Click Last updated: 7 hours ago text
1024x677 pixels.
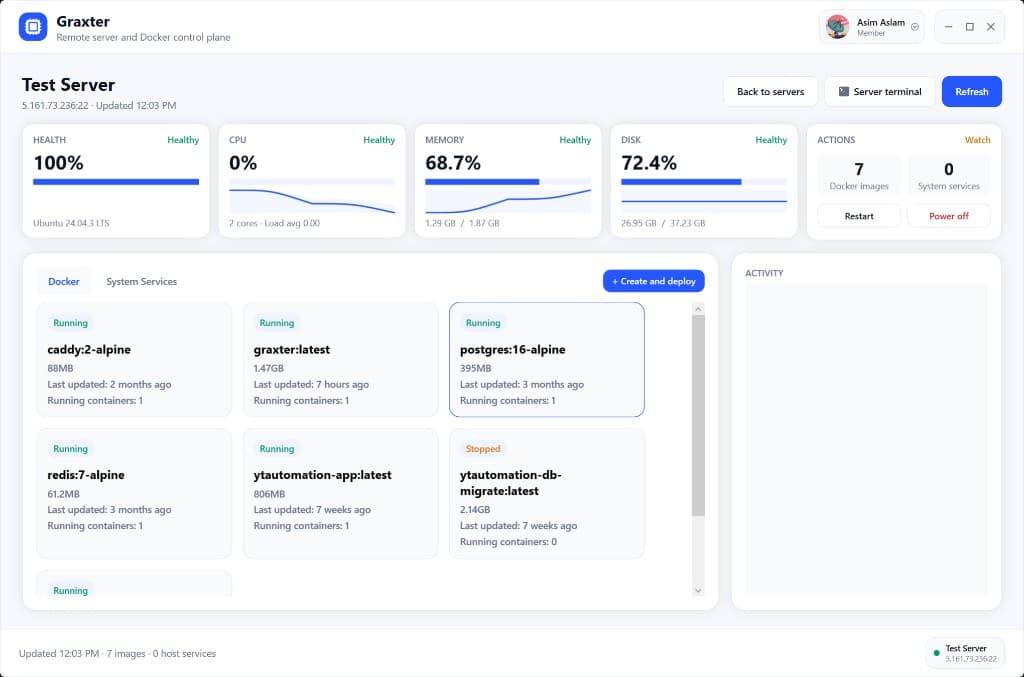click(x=311, y=385)
